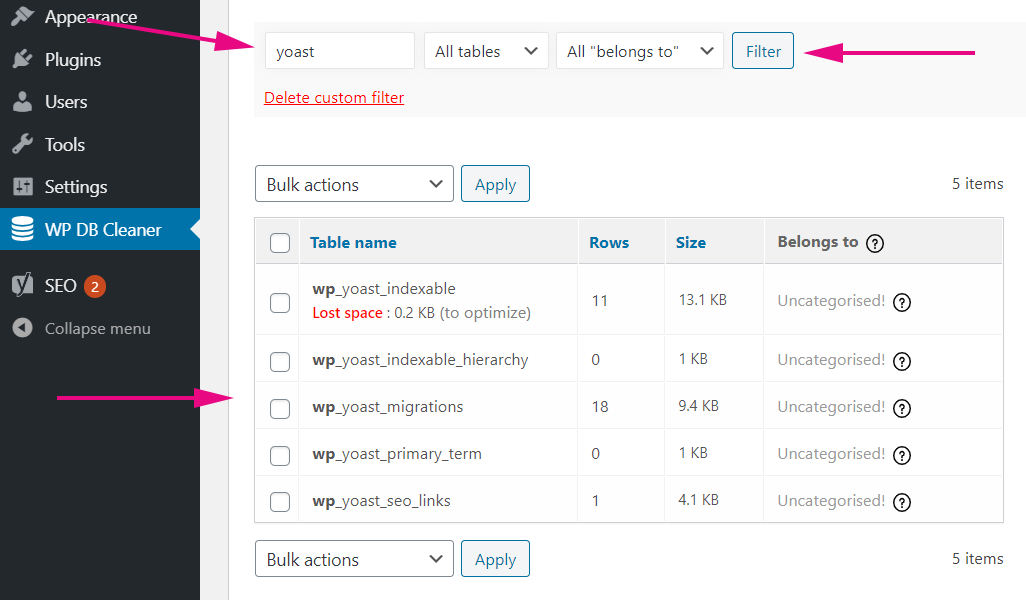Click the Settings sliders icon
The height and width of the screenshot is (600, 1026).
pyautogui.click(x=22, y=186)
